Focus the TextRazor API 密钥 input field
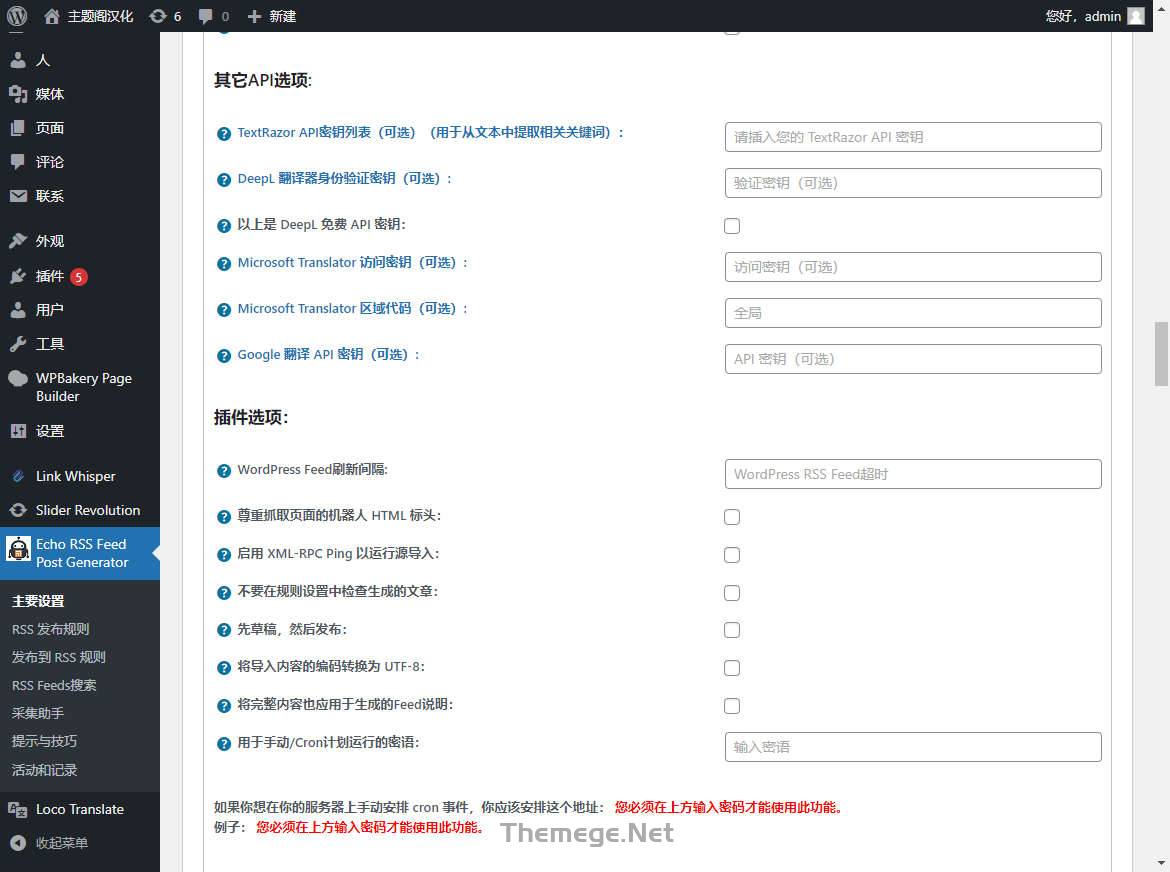The width and height of the screenshot is (1170, 872). coord(913,137)
